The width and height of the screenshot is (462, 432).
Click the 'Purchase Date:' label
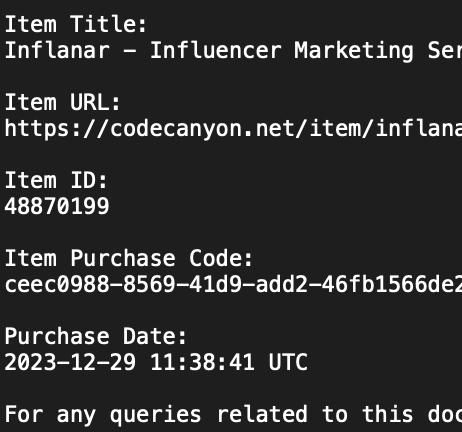point(95,336)
